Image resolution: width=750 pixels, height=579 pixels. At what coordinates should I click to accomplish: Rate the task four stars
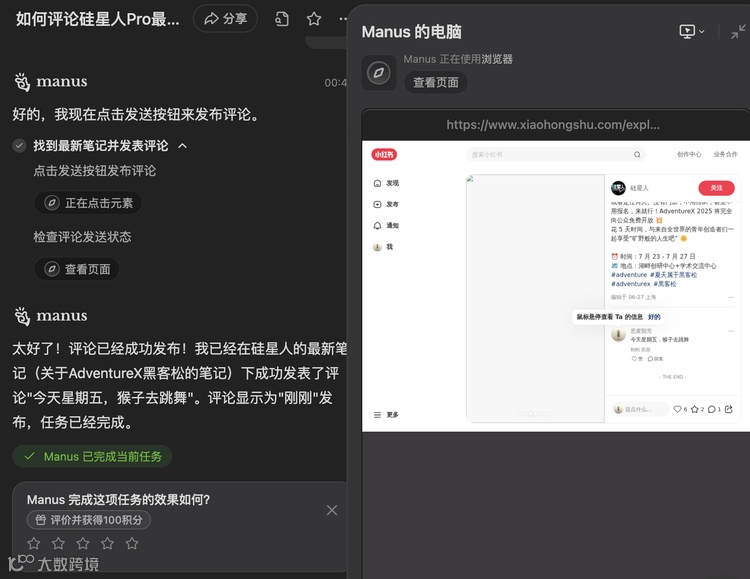[107, 543]
